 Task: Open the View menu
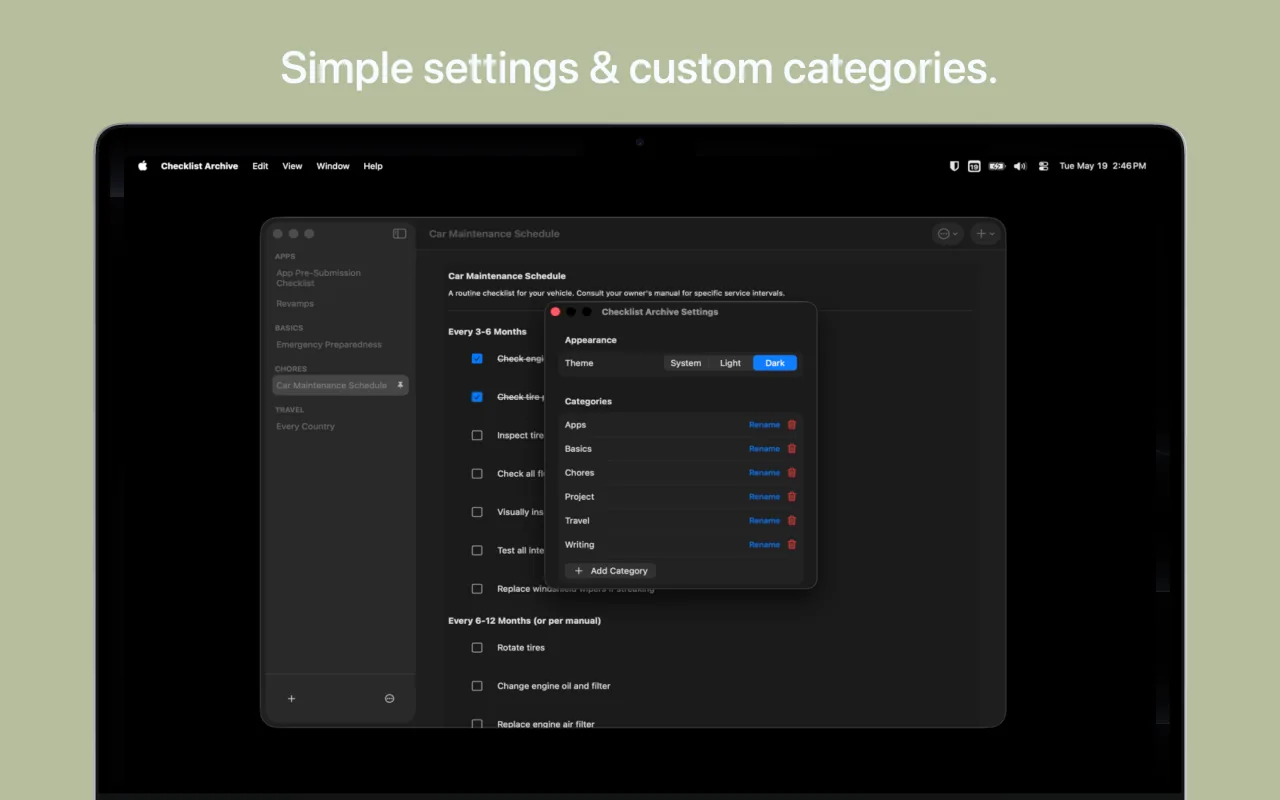[x=292, y=166]
